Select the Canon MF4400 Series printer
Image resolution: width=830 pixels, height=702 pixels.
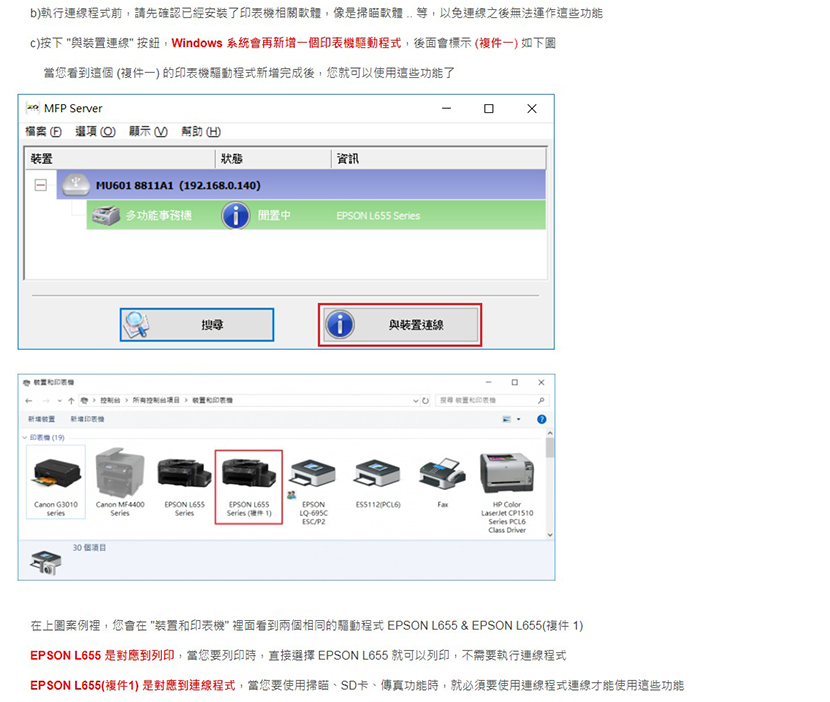120,482
